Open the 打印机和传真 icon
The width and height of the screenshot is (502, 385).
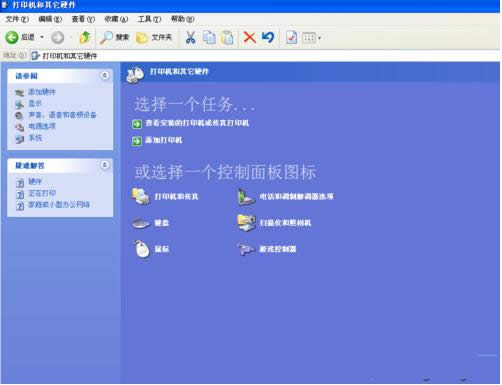[141, 196]
